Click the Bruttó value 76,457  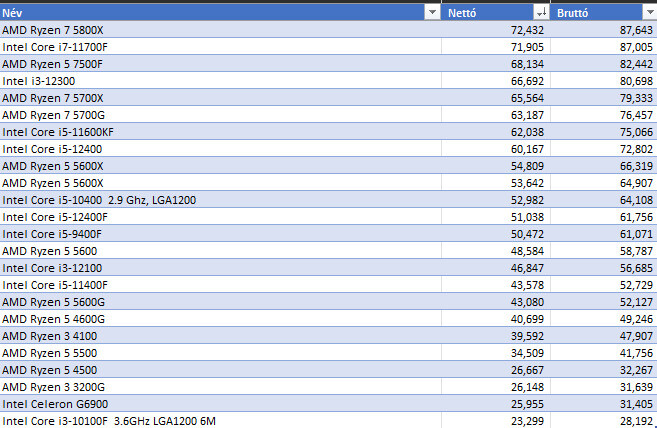point(636,115)
